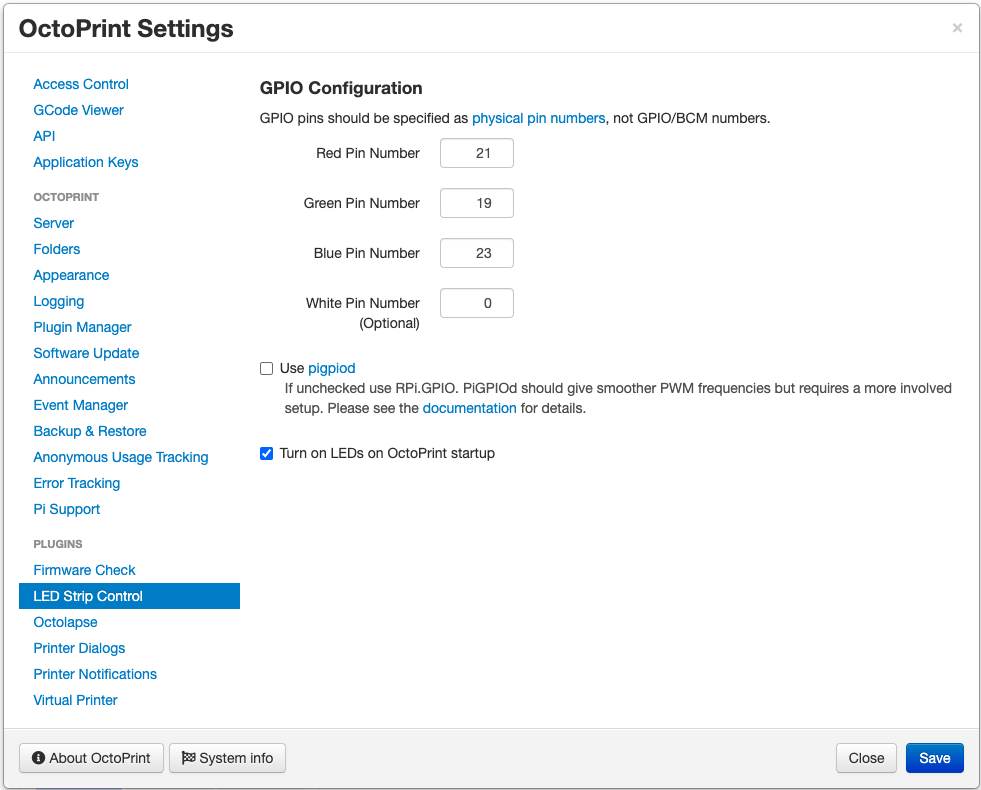
Task: Click the Red Pin Number field
Action: (477, 153)
